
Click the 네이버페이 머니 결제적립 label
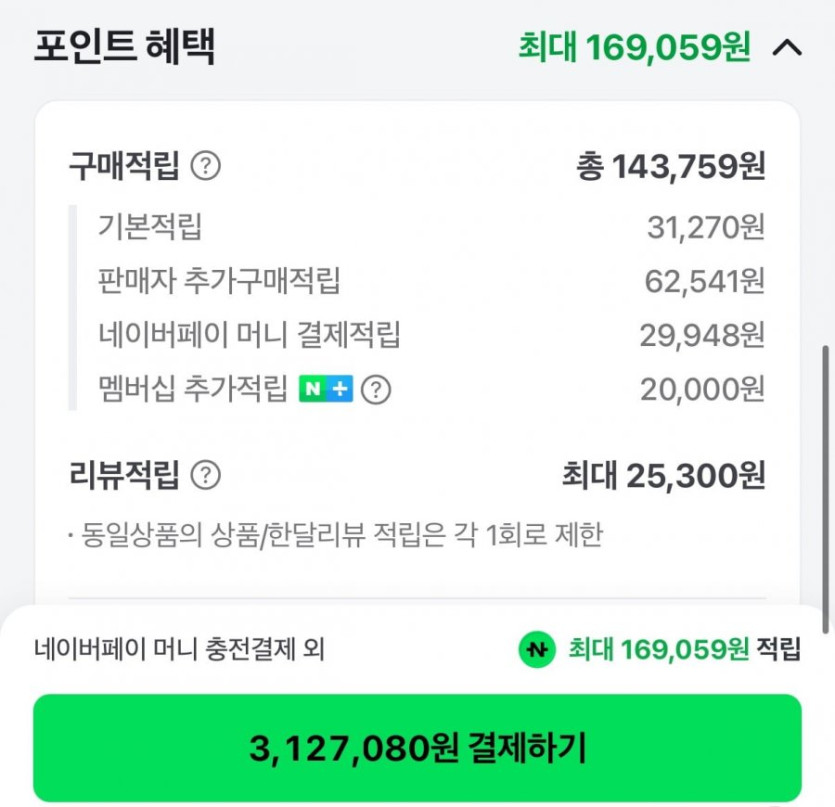coord(250,335)
